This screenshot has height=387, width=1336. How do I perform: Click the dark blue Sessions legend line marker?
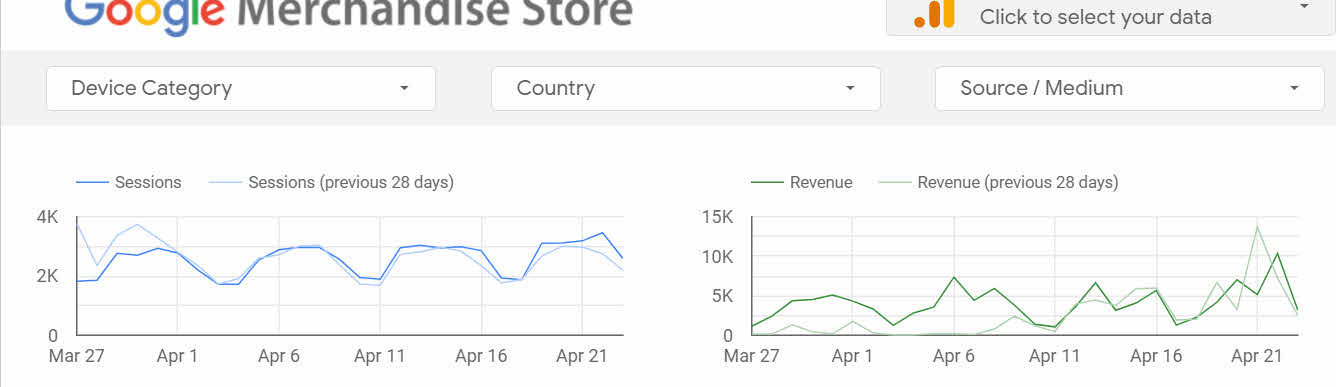tap(92, 183)
